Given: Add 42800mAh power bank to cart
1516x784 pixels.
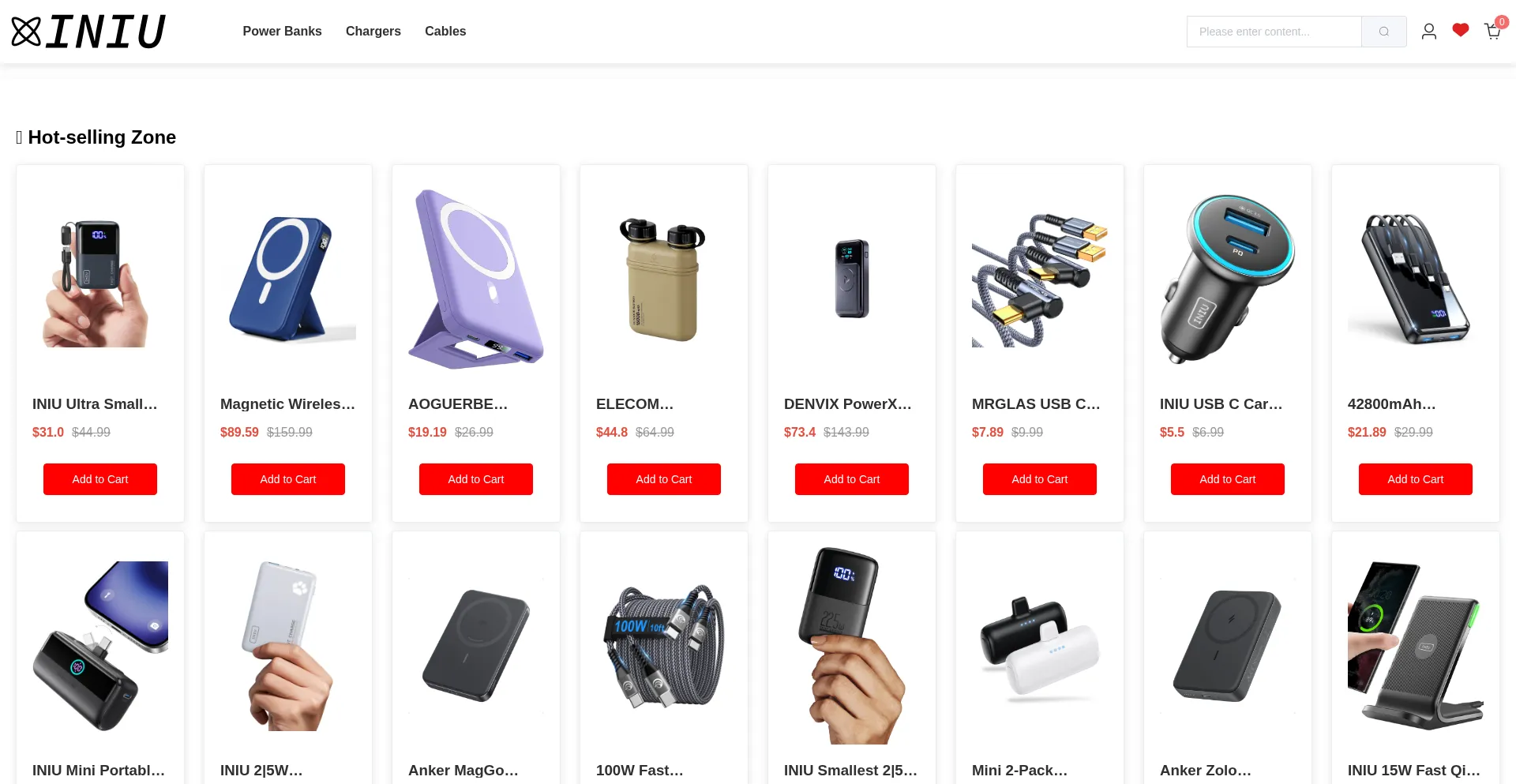Looking at the screenshot, I should click(x=1416, y=479).
